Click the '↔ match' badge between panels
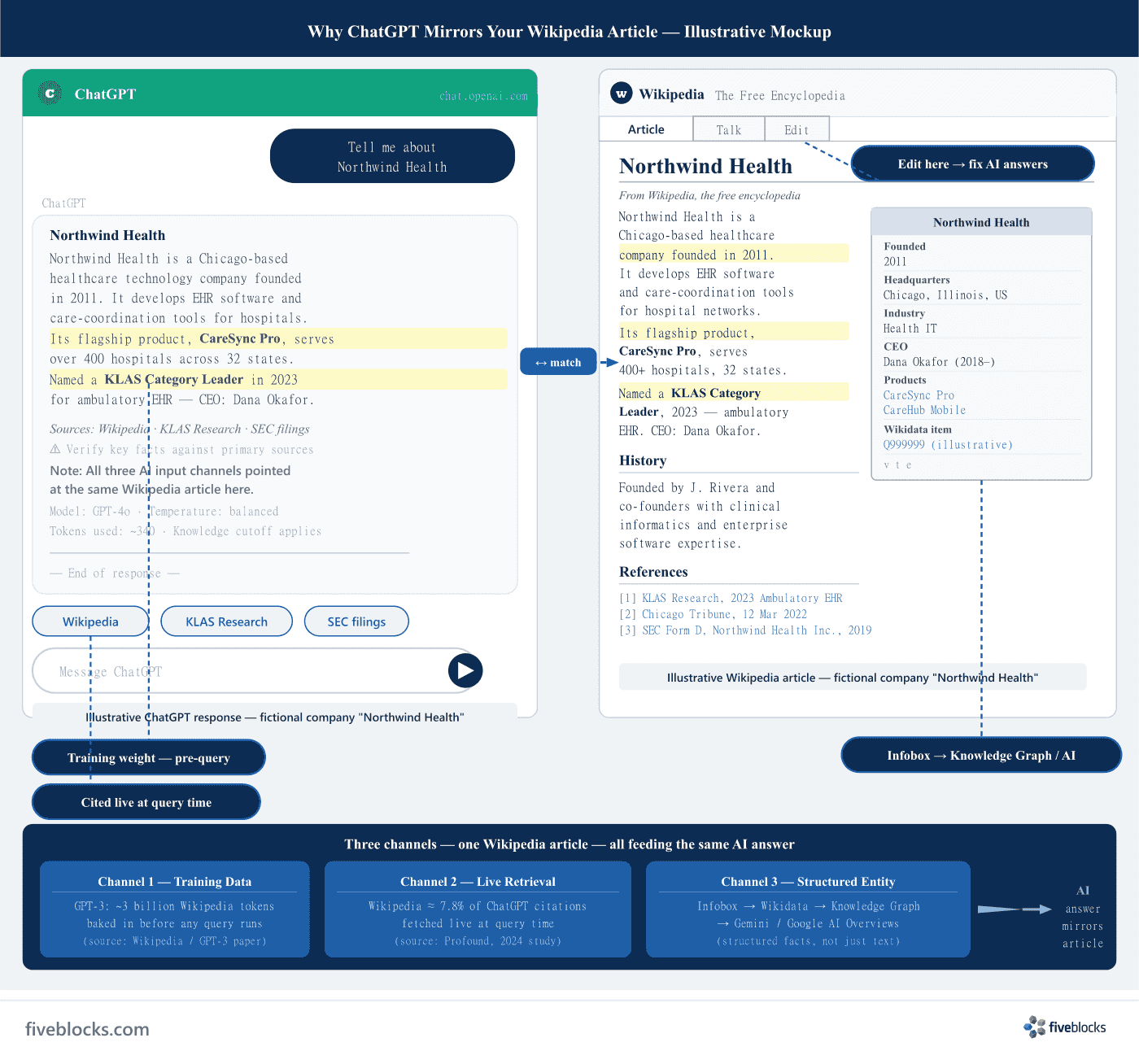This screenshot has height=1064, width=1139. click(x=558, y=362)
